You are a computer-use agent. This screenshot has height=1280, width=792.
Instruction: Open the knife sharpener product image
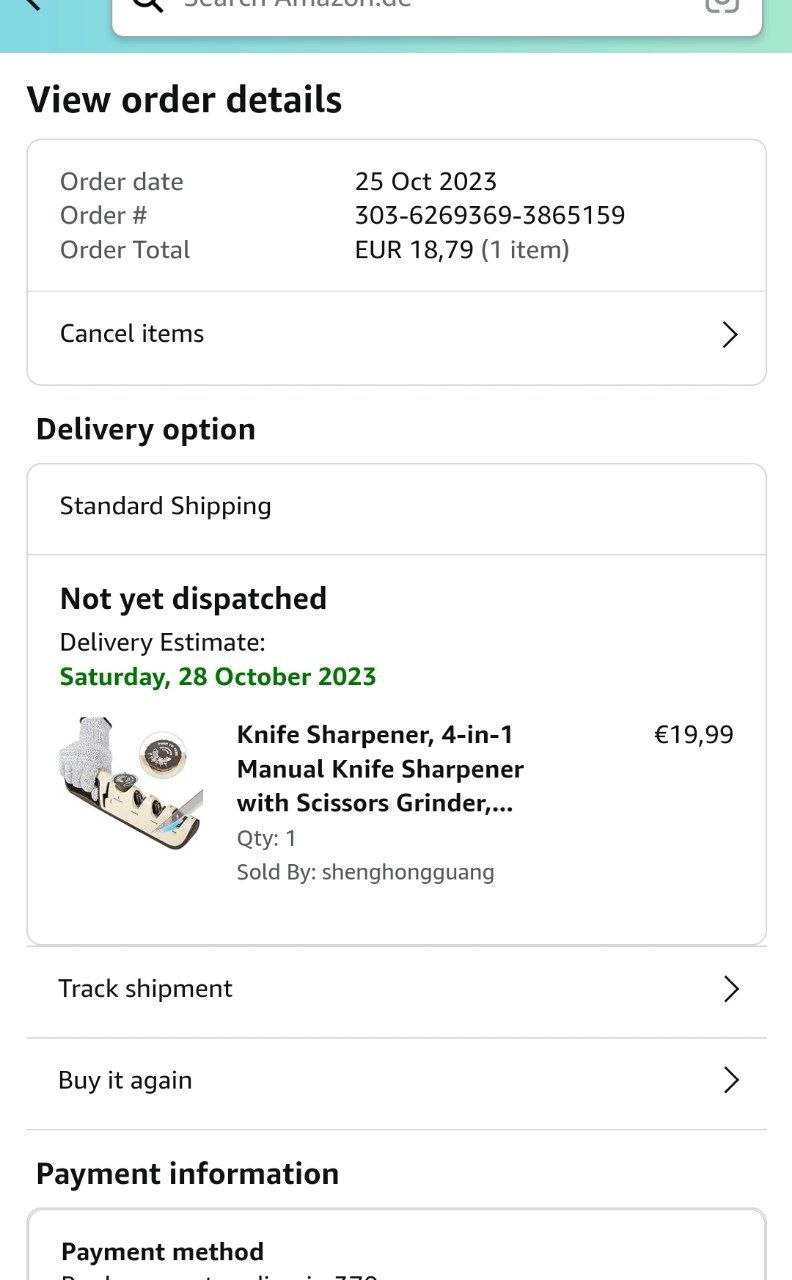tap(130, 782)
